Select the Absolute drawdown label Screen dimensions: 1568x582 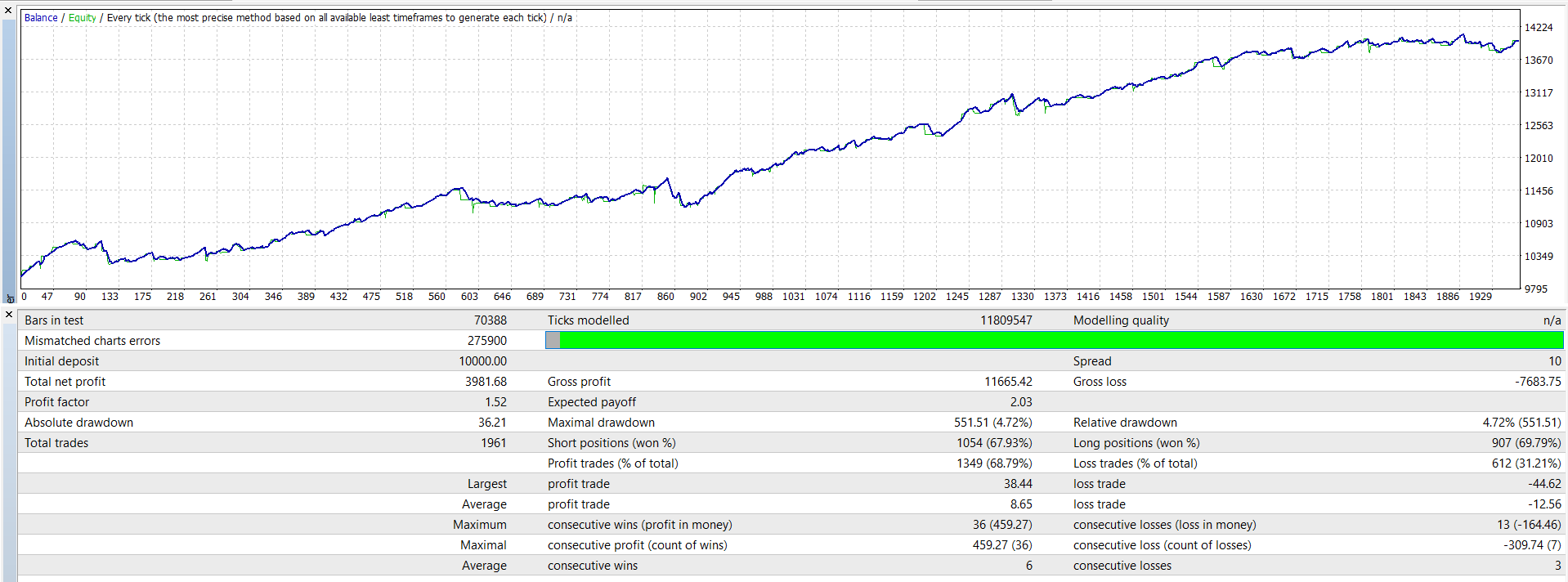[78, 423]
